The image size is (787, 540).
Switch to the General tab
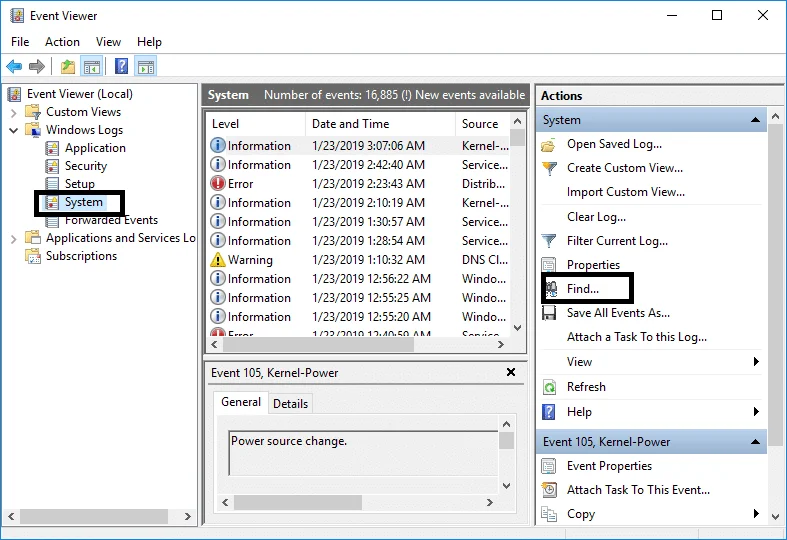241,402
